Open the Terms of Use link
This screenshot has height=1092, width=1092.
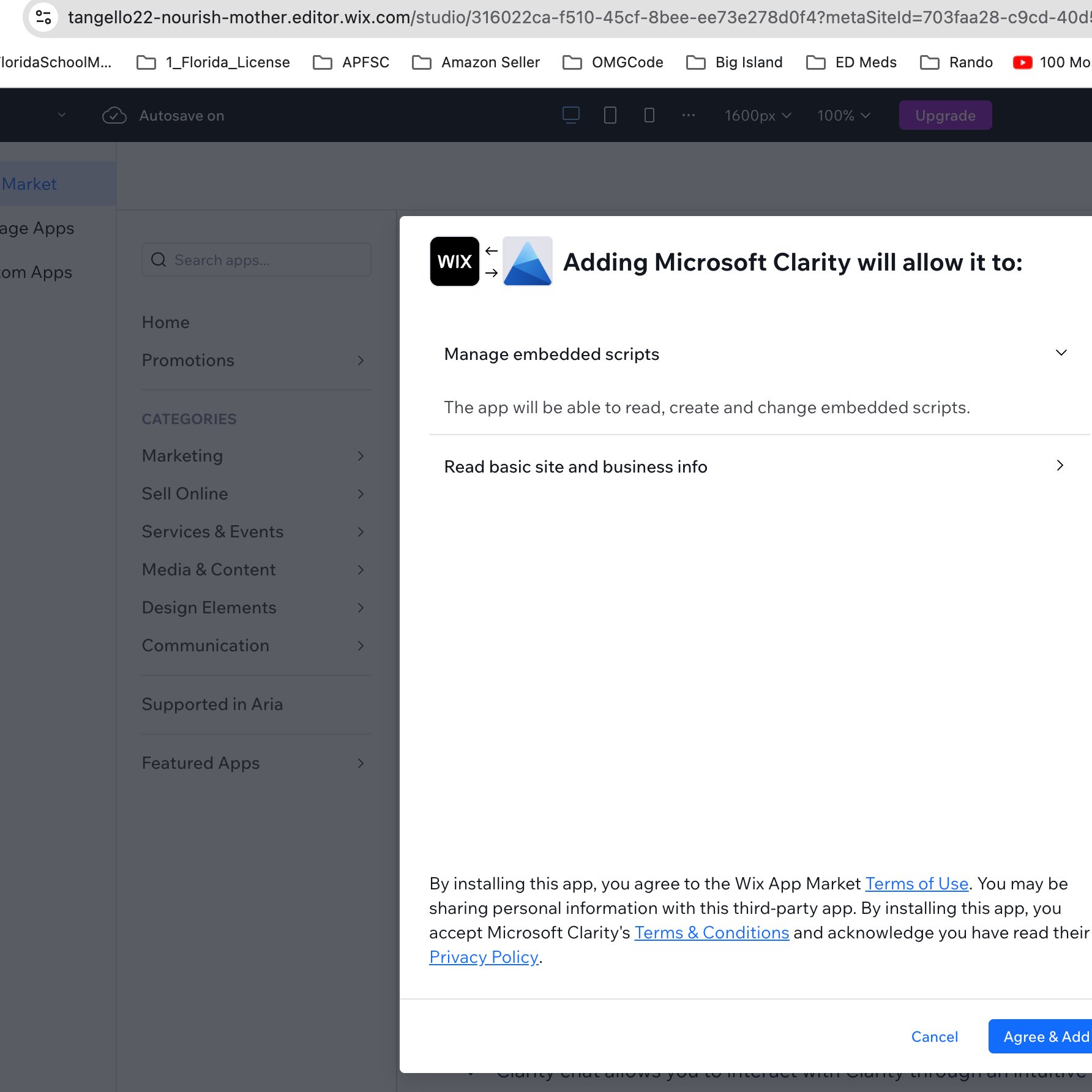click(x=916, y=884)
